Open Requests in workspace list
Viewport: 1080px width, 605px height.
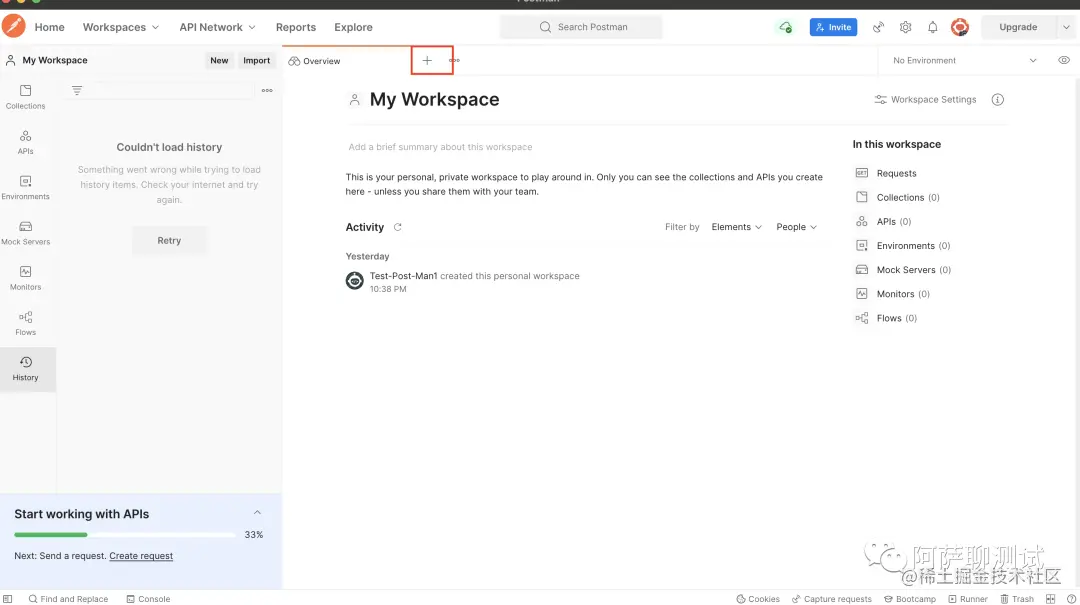click(886, 173)
